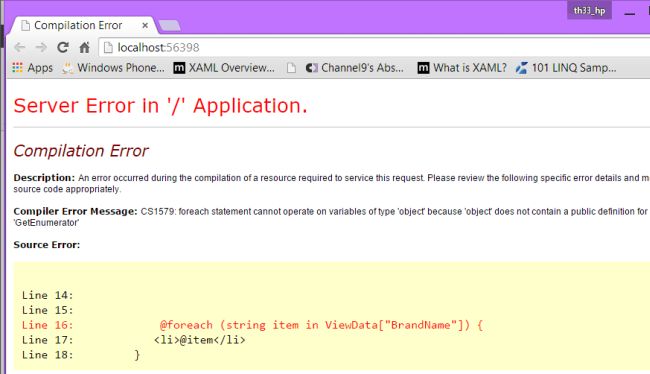Screen dimensions: 650x374
Task: Click the Line 14: label
Action: pos(47,295)
